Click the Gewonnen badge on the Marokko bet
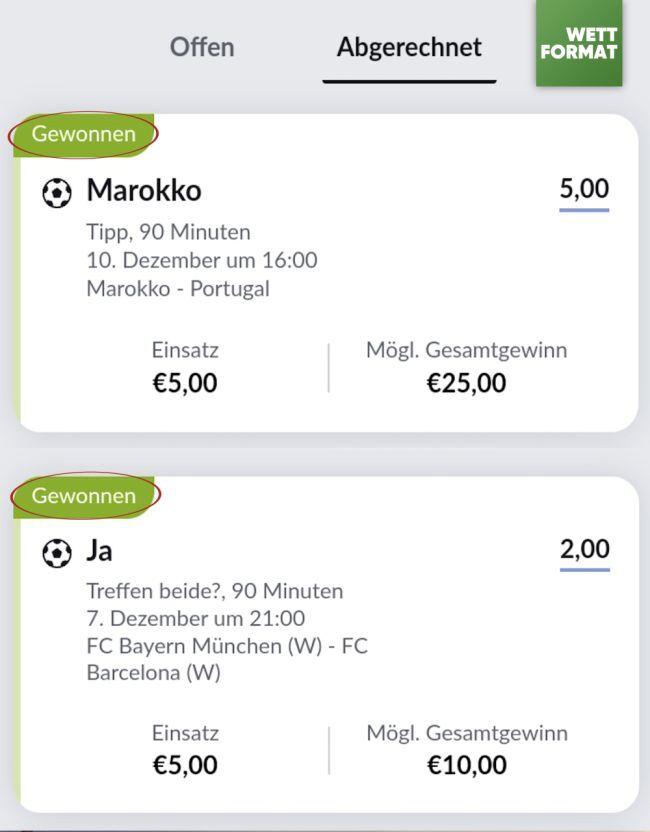This screenshot has width=650, height=832. [x=84, y=134]
